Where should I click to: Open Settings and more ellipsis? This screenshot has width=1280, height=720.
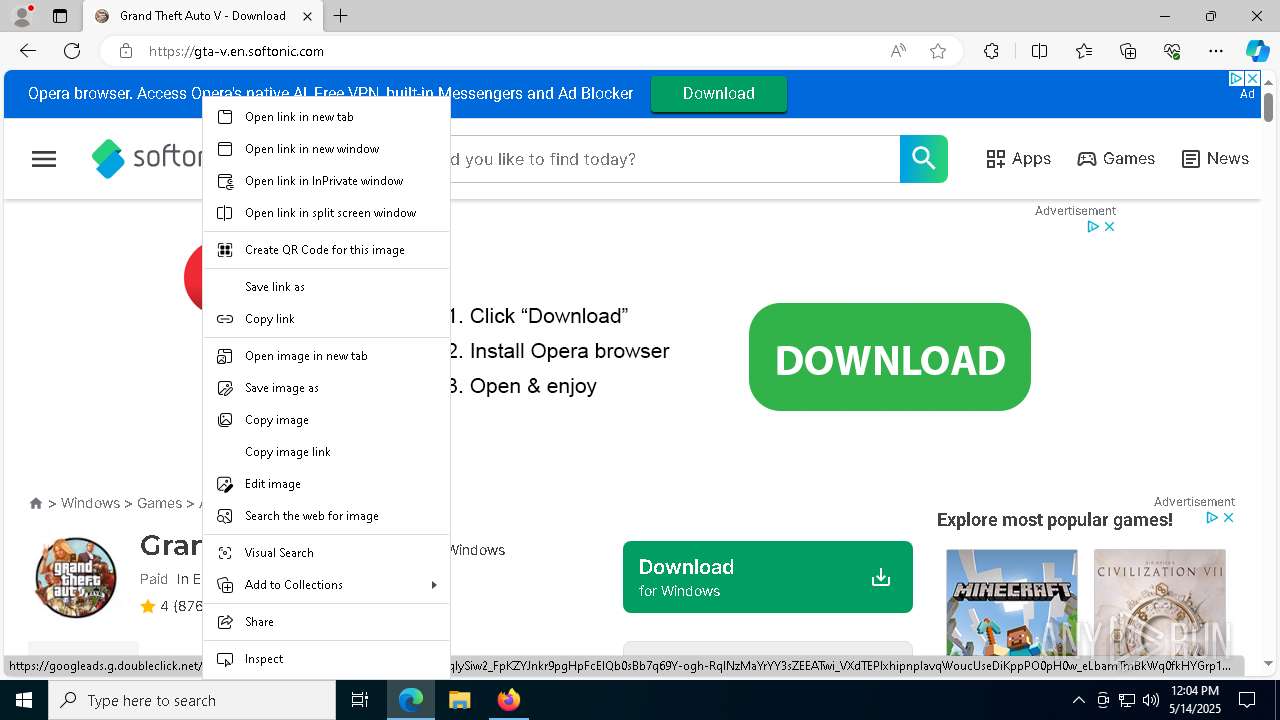1216,51
